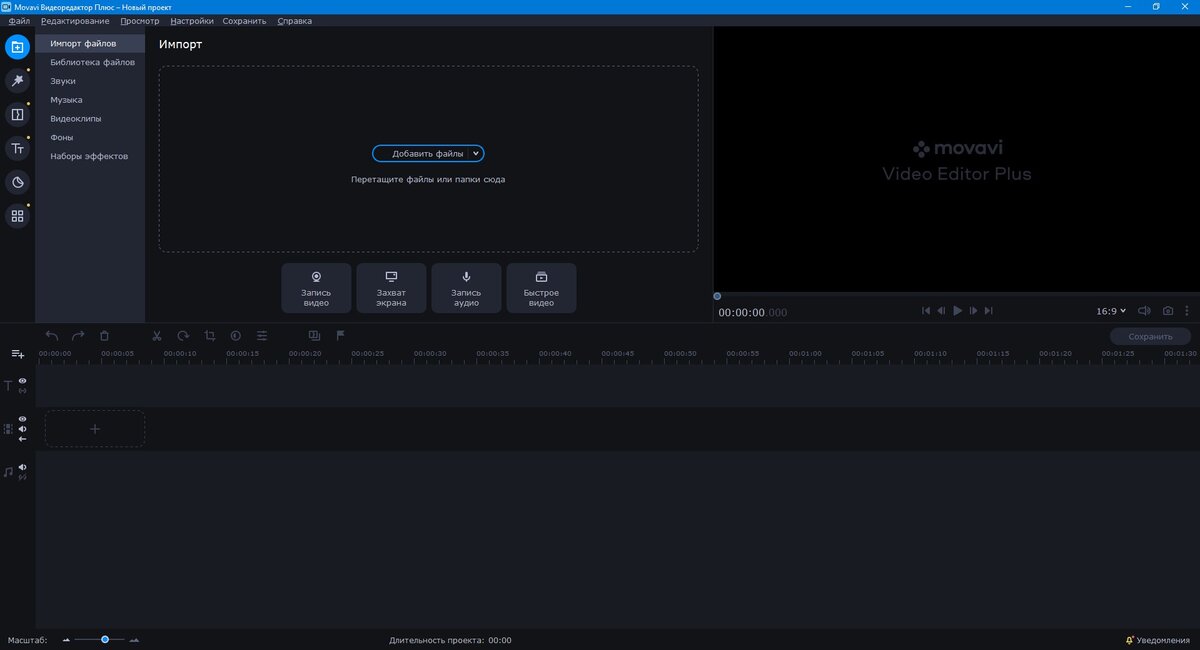1200x650 pixels.
Task: Click the Сохранить button
Action: tap(1149, 336)
